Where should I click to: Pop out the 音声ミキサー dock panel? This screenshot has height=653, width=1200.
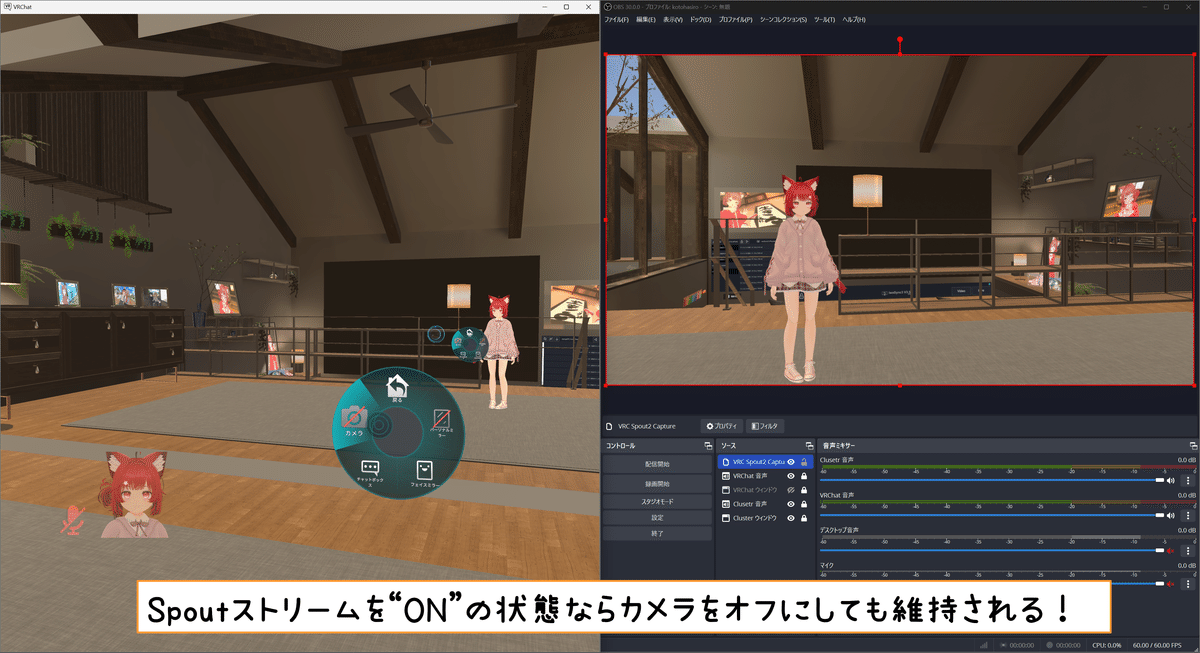click(1193, 445)
